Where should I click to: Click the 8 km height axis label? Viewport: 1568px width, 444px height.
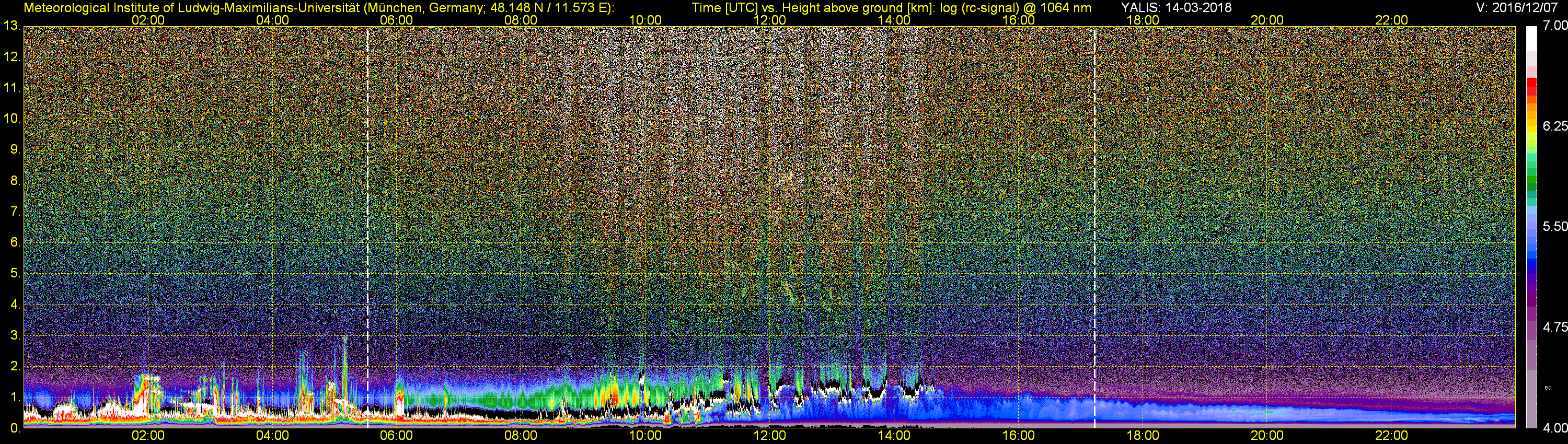(15, 181)
